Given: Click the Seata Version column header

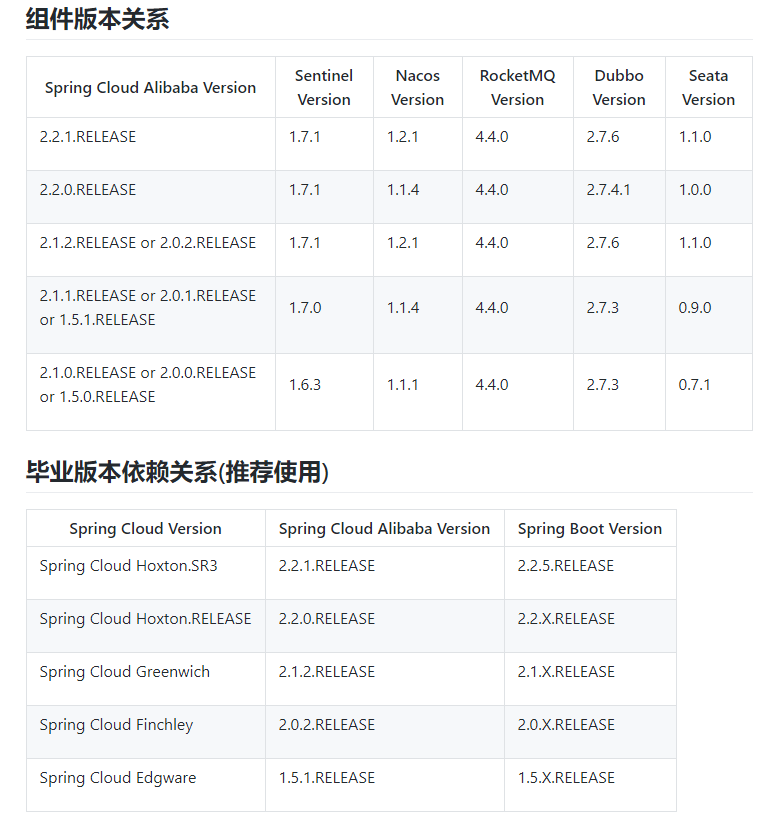Looking at the screenshot, I should click(x=708, y=87).
